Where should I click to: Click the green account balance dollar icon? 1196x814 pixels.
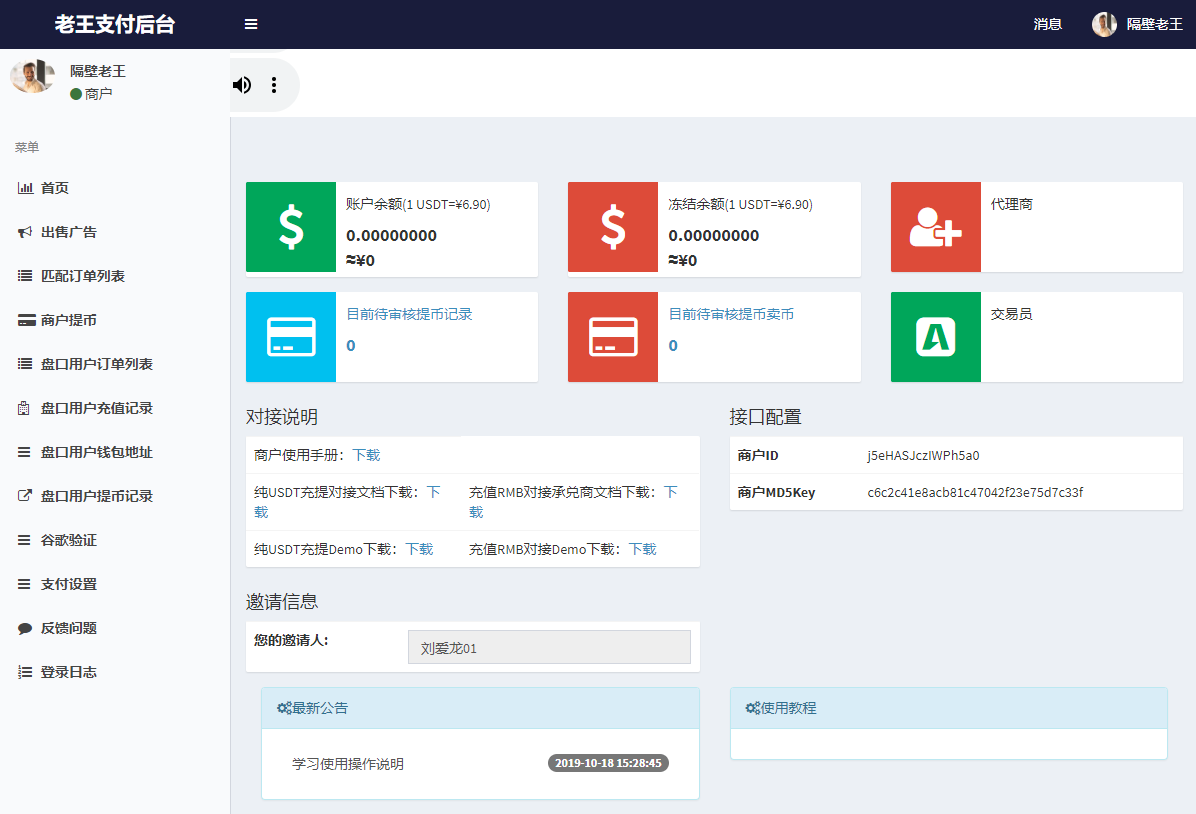(291, 228)
